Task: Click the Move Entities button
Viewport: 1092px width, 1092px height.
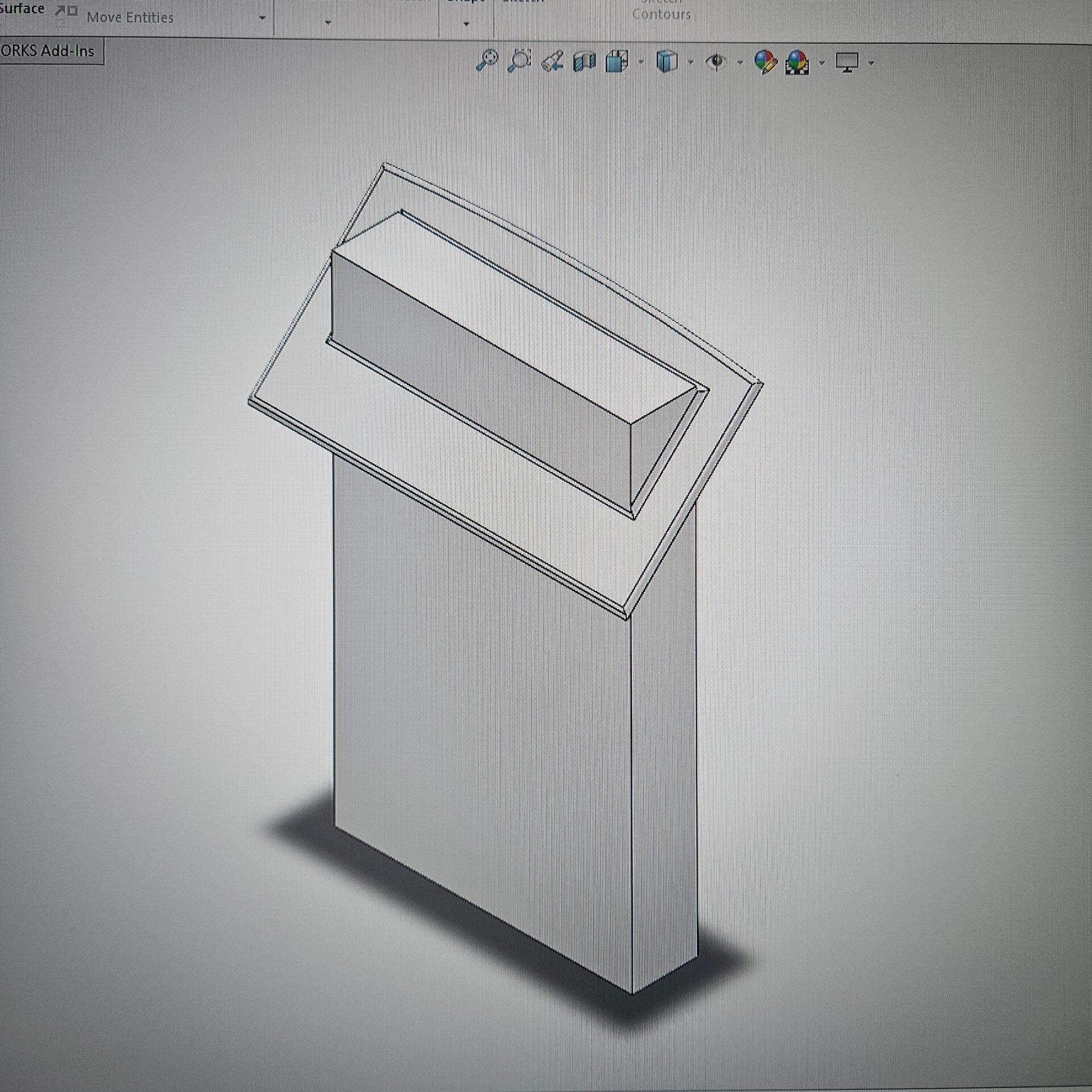Action: pos(130,18)
